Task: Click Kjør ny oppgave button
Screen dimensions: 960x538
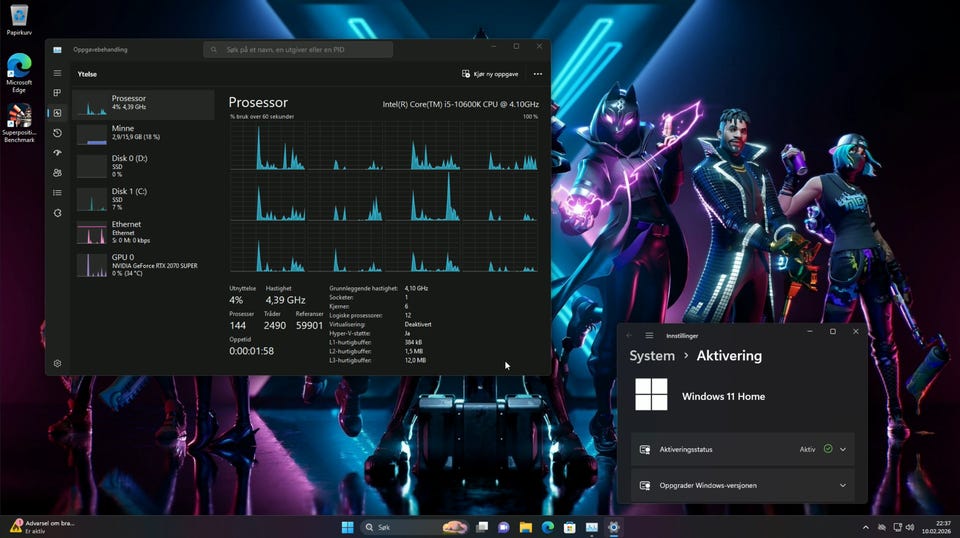Action: pyautogui.click(x=490, y=74)
